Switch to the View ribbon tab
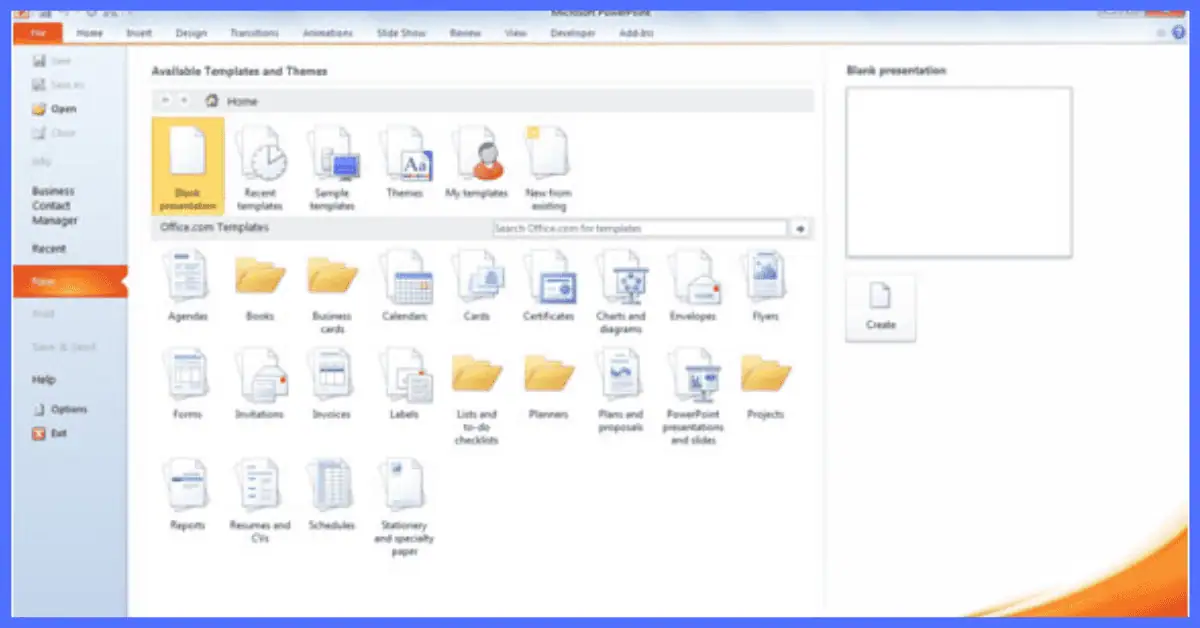This screenshot has width=1200, height=628. tap(516, 33)
